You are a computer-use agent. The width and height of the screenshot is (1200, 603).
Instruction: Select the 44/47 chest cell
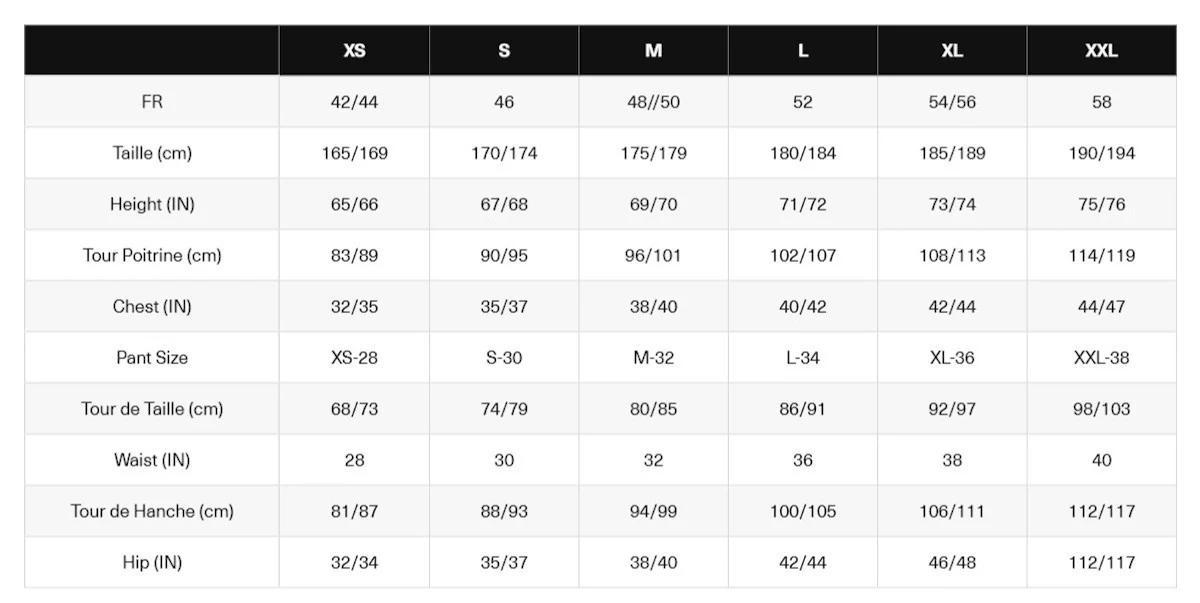(1101, 306)
